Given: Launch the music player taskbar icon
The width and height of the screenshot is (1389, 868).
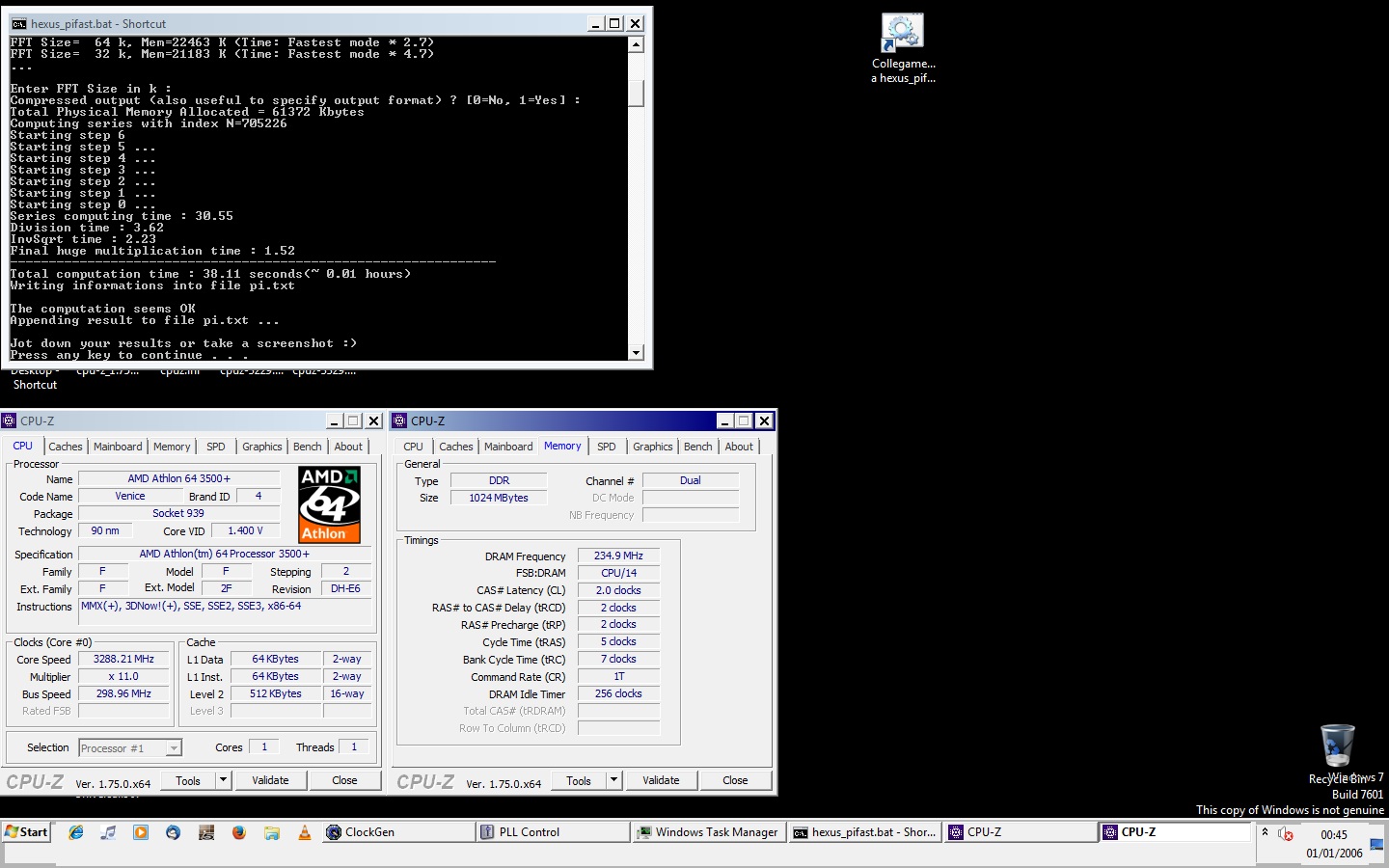Looking at the screenshot, I should pyautogui.click(x=108, y=832).
